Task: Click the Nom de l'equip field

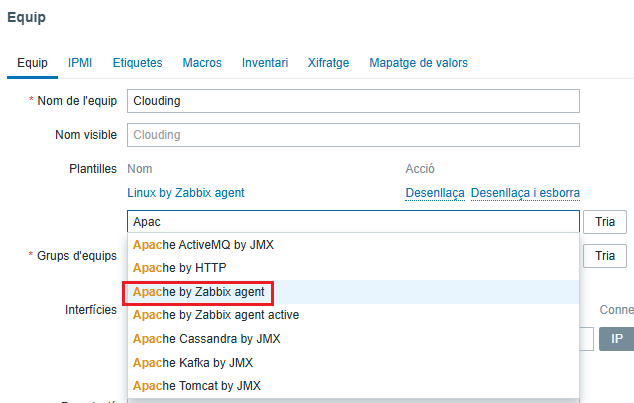Action: (x=353, y=101)
